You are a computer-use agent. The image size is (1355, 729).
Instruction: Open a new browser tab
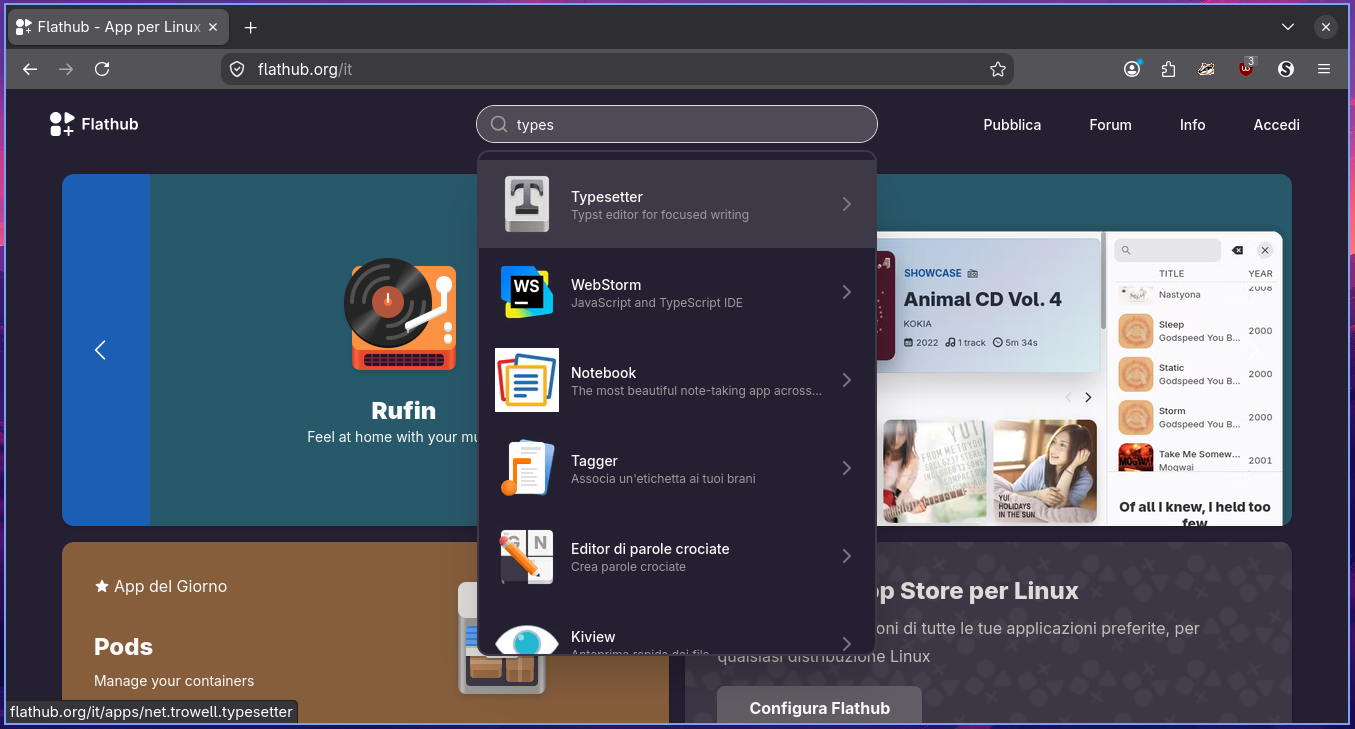point(251,27)
